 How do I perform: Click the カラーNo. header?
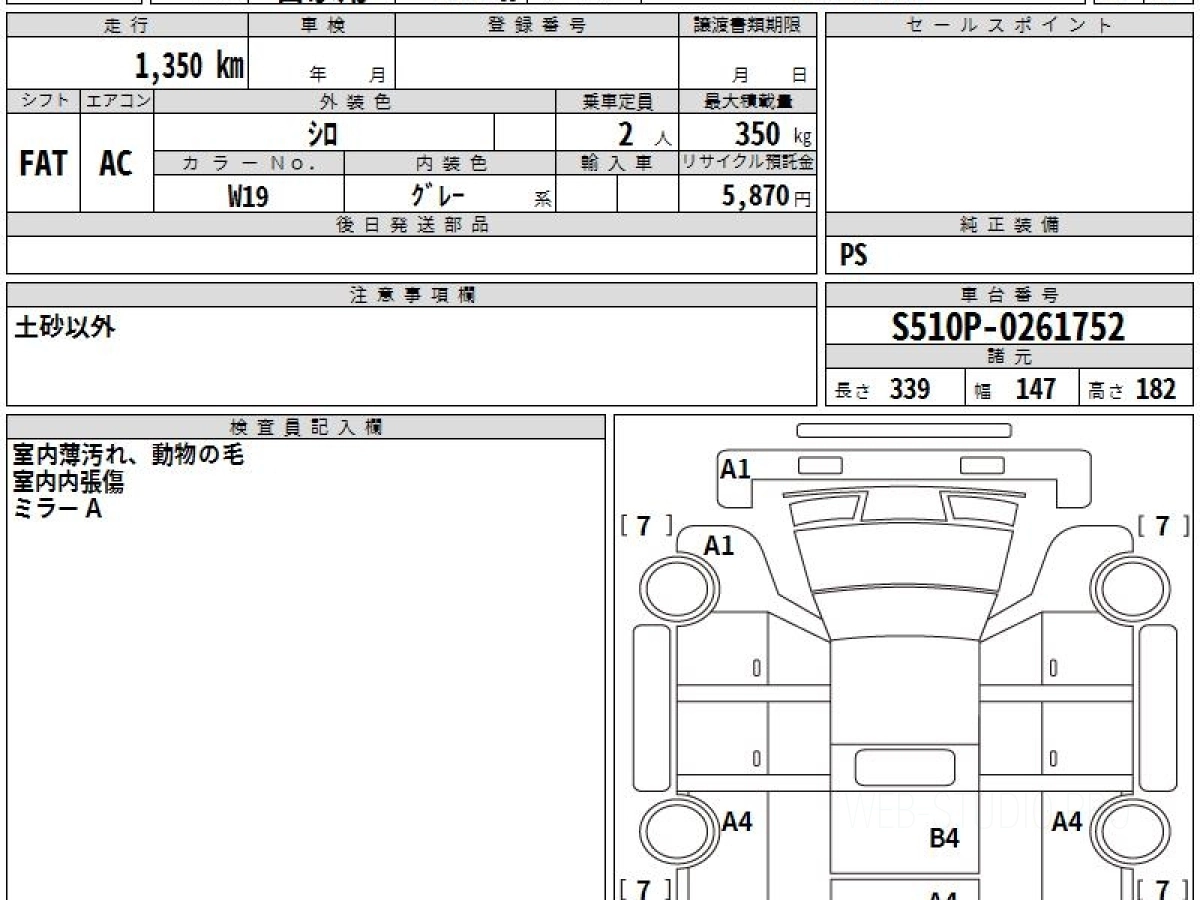(249, 163)
